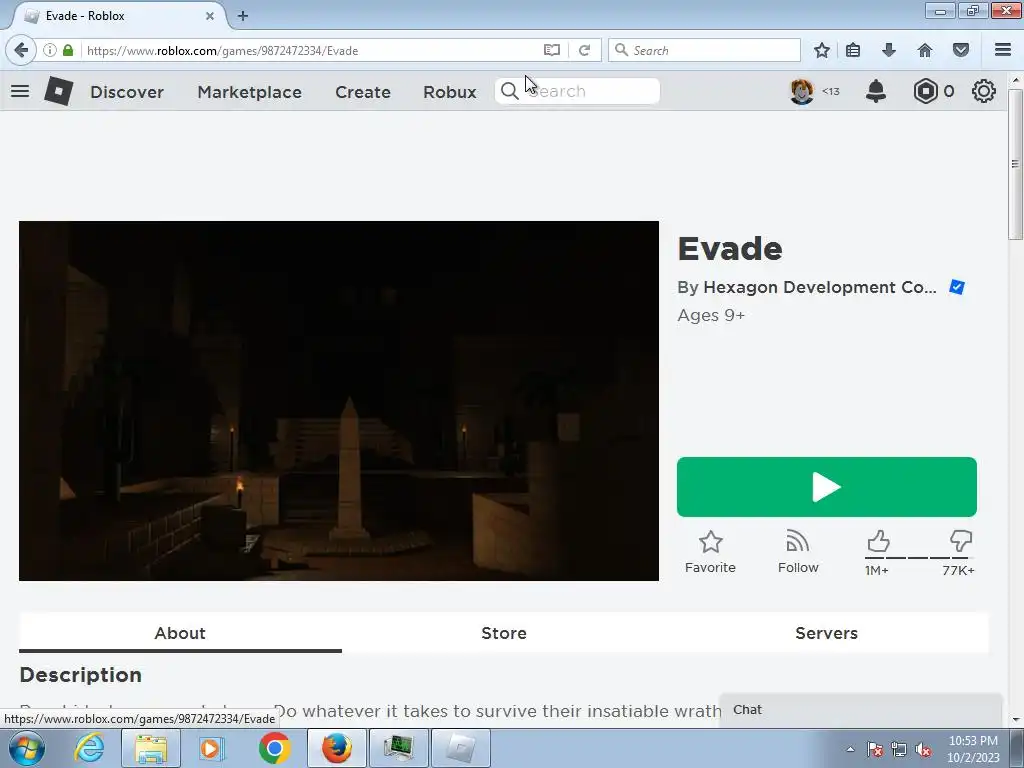
Task: Show Firefox bookmarks list icon
Action: pyautogui.click(x=853, y=50)
